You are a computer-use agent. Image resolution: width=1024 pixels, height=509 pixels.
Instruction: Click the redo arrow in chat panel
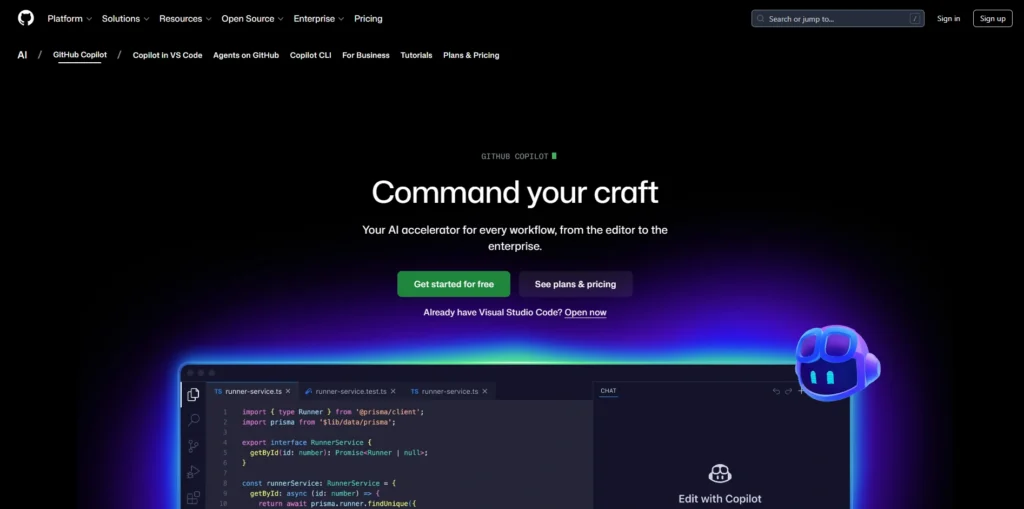788,391
